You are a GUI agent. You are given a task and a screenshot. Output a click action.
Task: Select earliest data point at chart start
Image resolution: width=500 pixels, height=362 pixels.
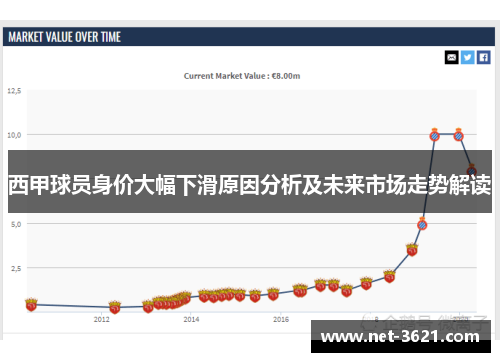(31, 305)
